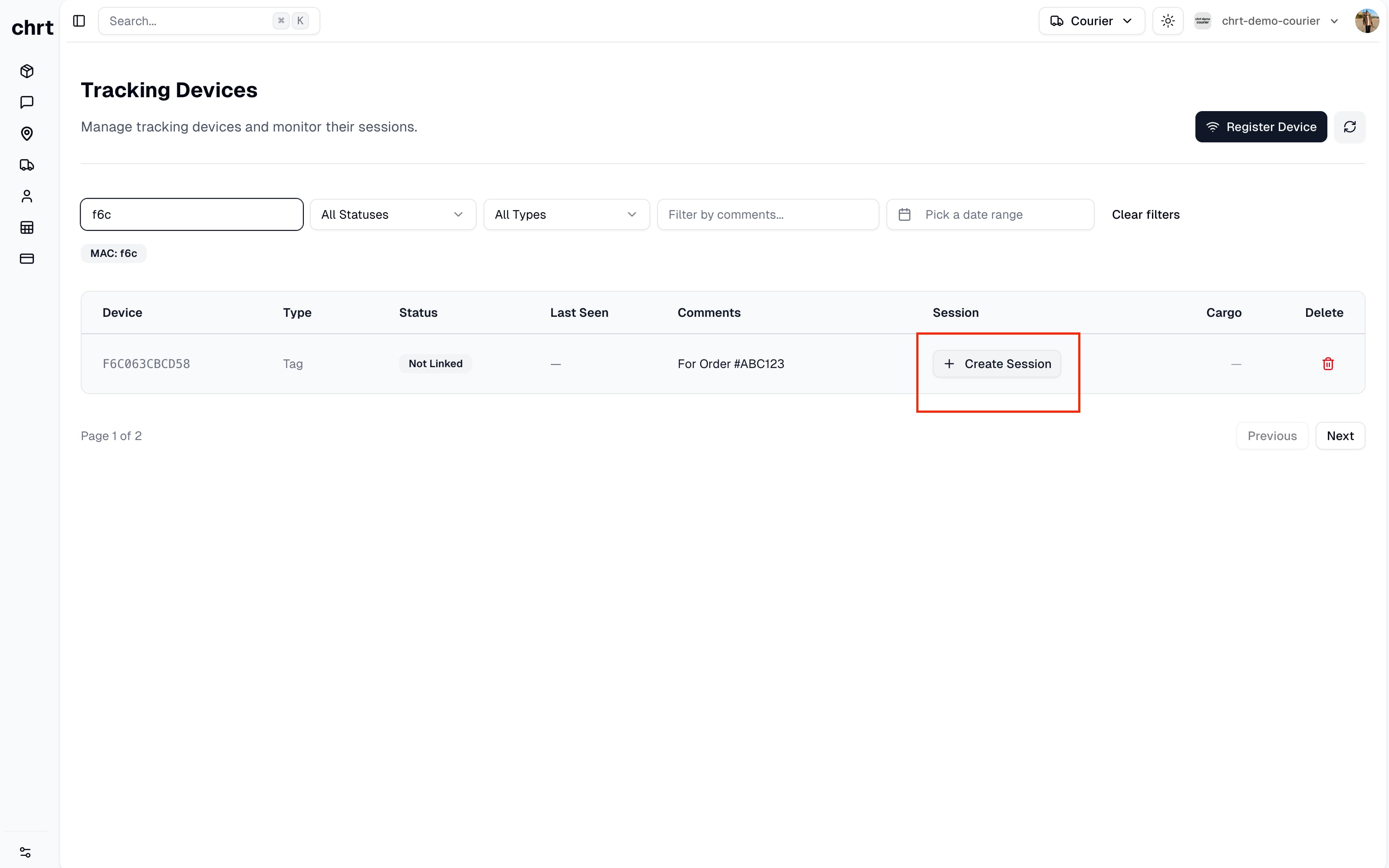Open the Courier mode dropdown
This screenshot has width=1389, height=868.
1090,21
